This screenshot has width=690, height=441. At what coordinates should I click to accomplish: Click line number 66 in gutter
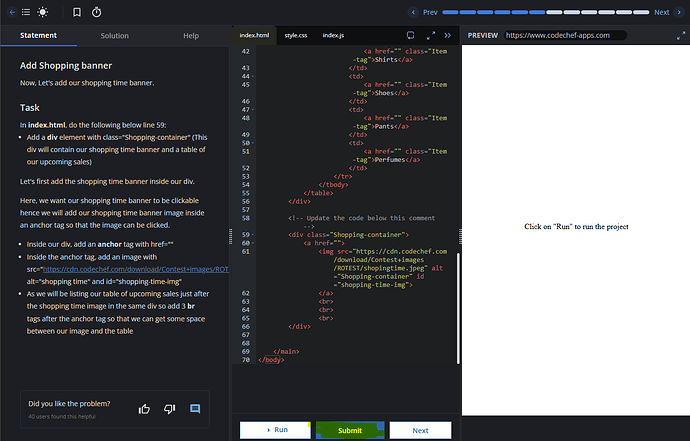pyautogui.click(x=246, y=327)
